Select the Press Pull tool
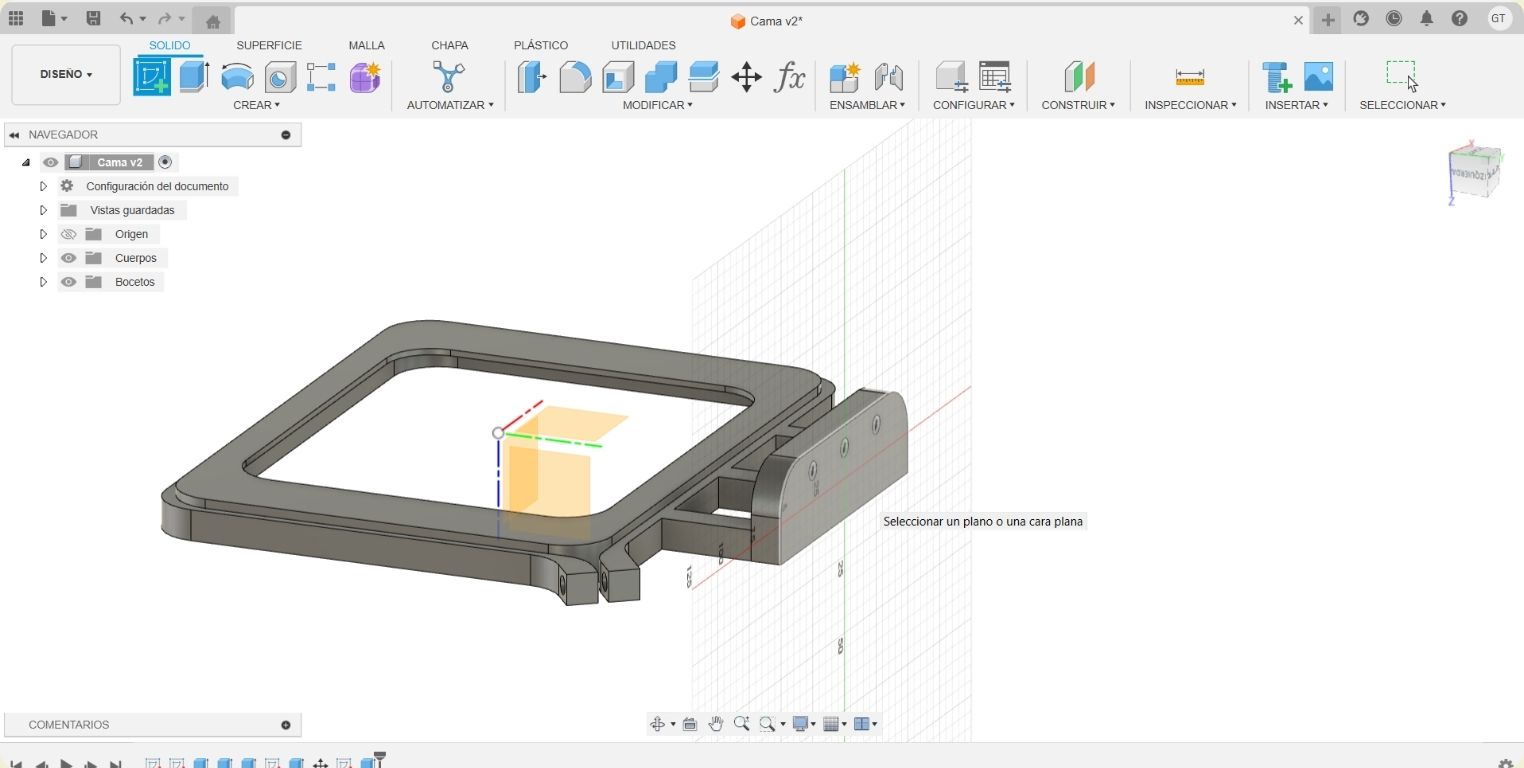The width and height of the screenshot is (1524, 768). pos(532,77)
